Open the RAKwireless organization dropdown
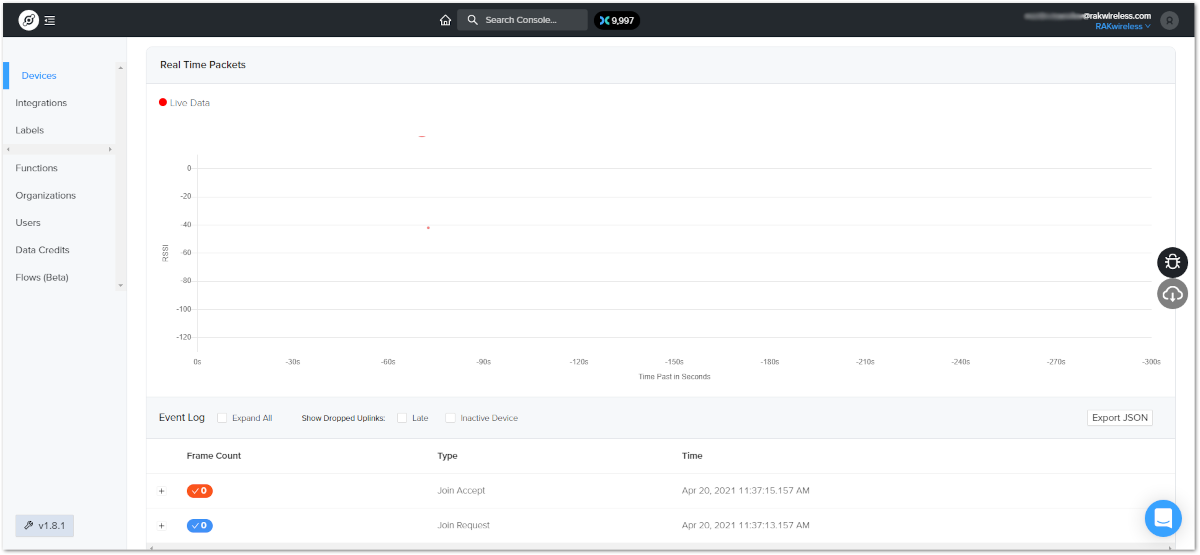The height and width of the screenshot is (555, 1200). coord(1123,27)
